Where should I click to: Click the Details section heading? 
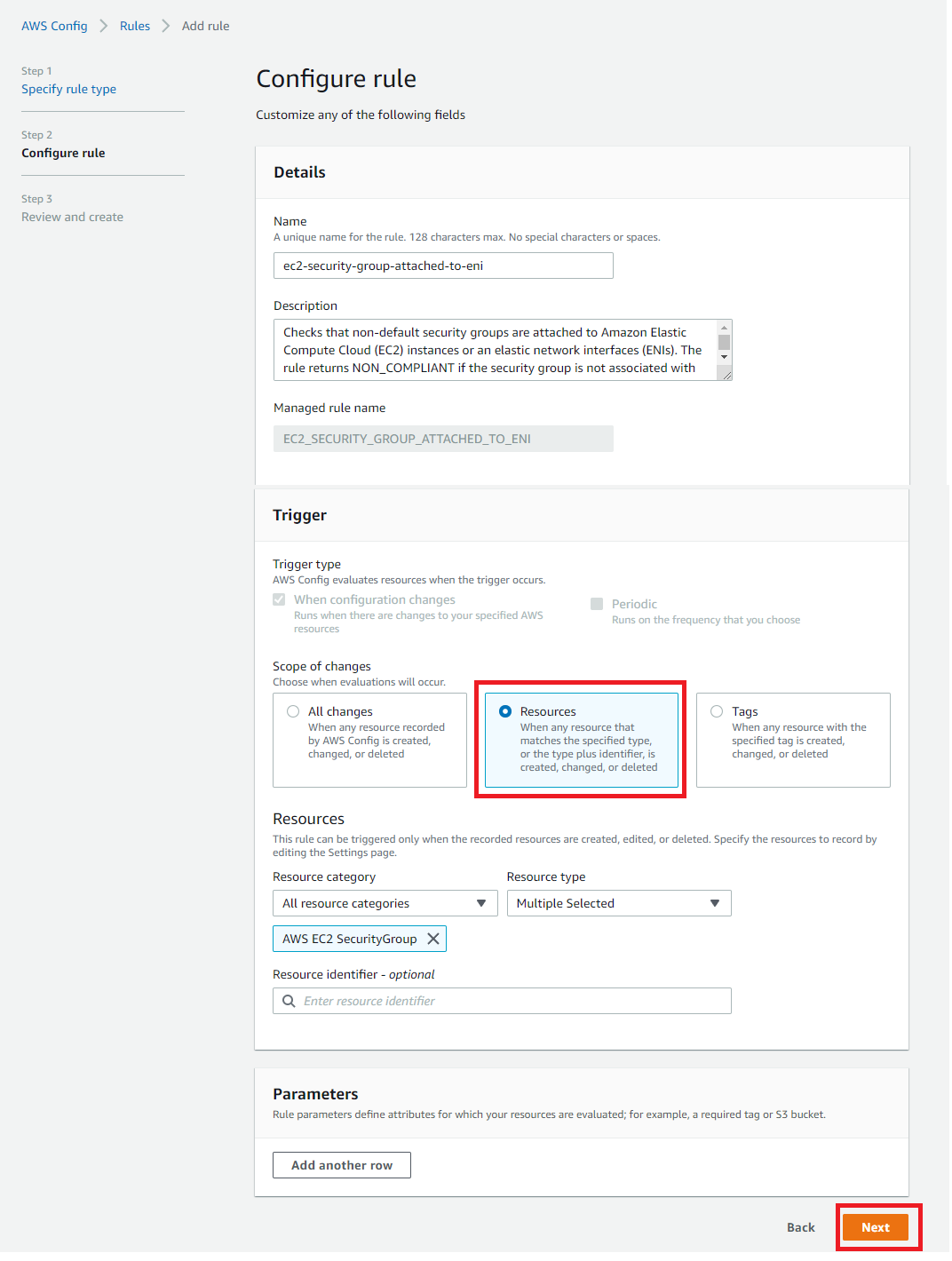click(x=299, y=172)
